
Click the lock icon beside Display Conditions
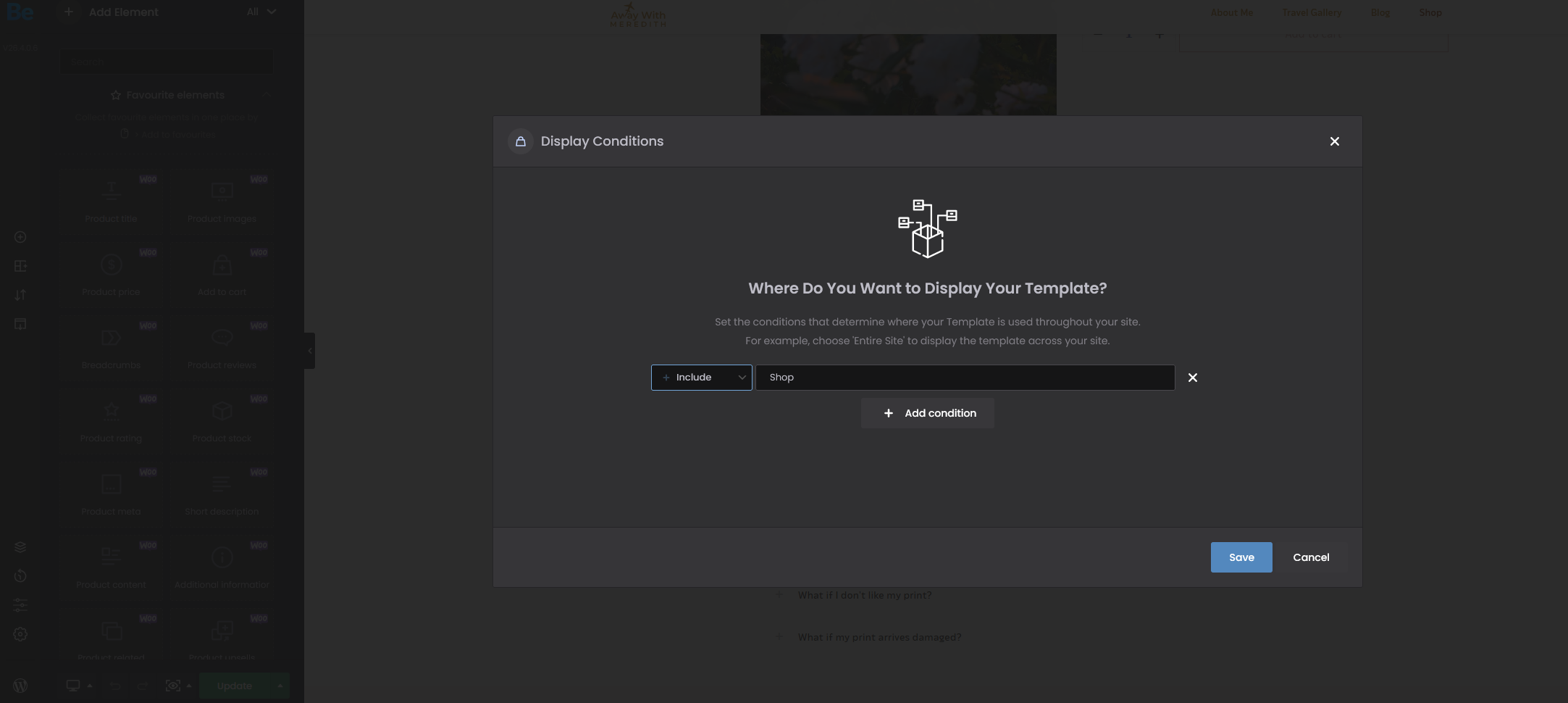[520, 141]
